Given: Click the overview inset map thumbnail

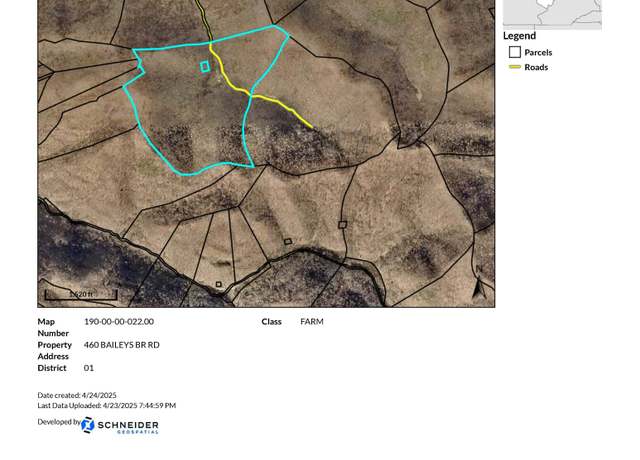Looking at the screenshot, I should click(x=552, y=14).
